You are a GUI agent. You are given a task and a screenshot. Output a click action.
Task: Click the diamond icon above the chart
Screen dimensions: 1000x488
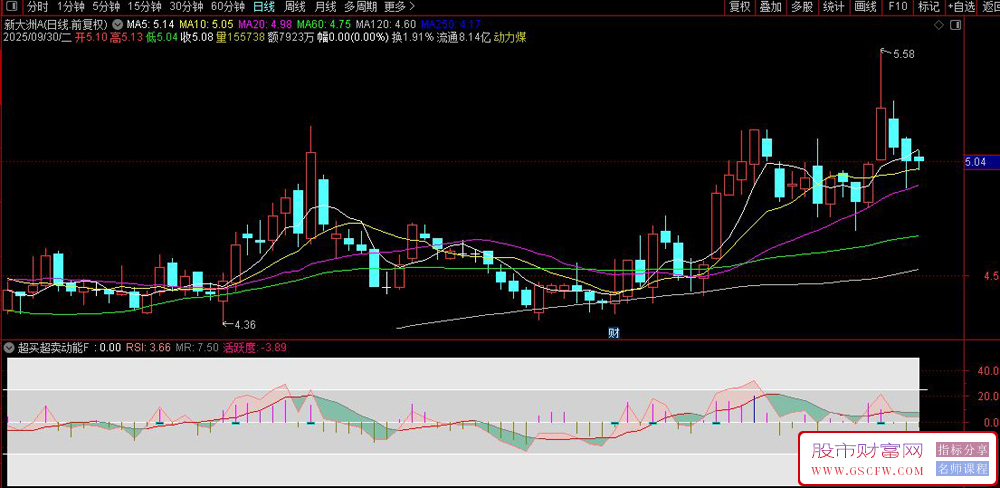tap(937, 22)
